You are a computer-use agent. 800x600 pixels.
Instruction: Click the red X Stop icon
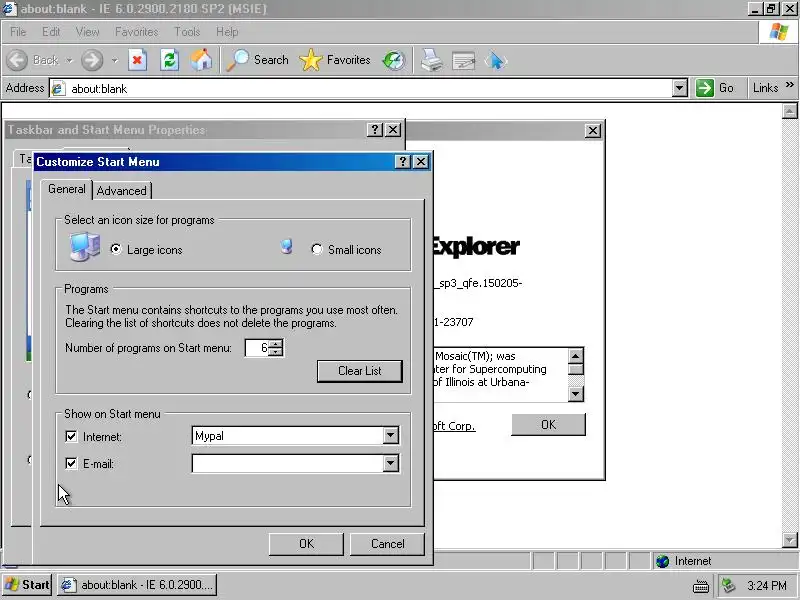point(137,60)
